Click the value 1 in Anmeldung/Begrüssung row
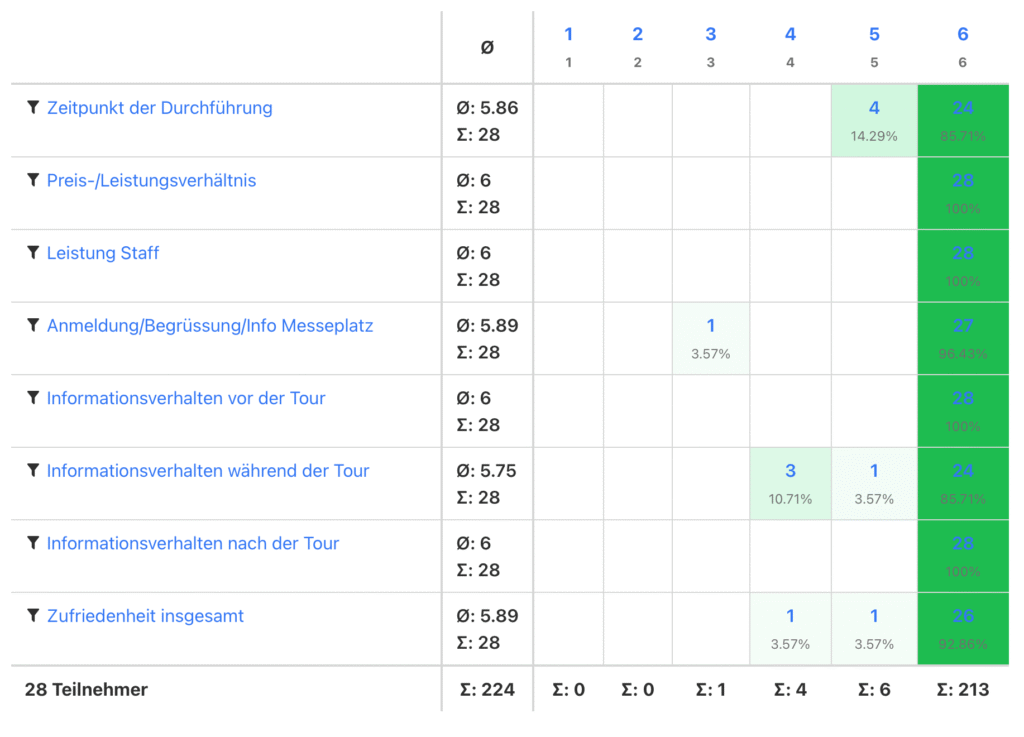This screenshot has width=1024, height=737. [x=711, y=326]
